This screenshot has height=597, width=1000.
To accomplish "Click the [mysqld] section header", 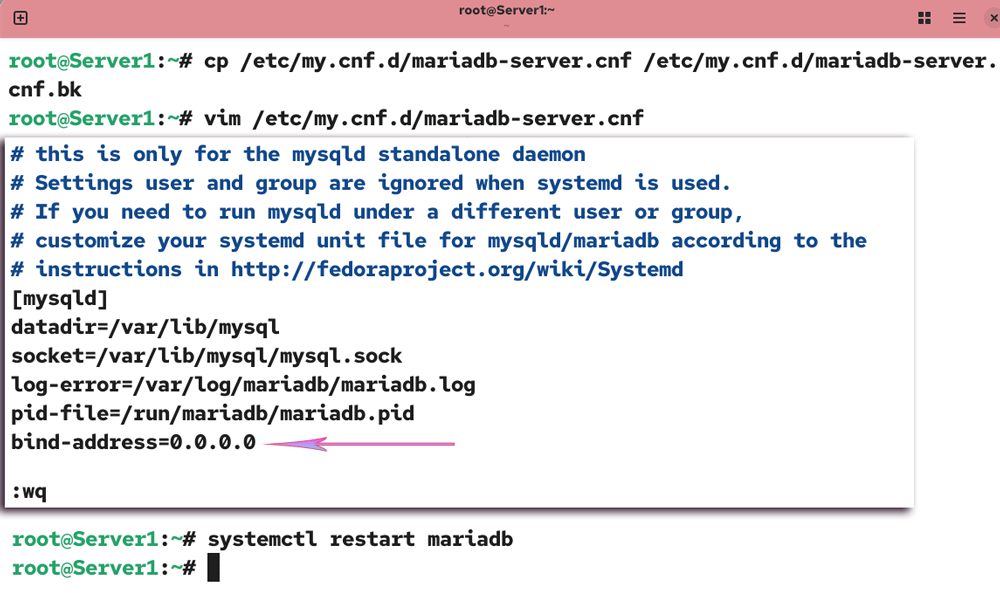I will click(59, 298).
